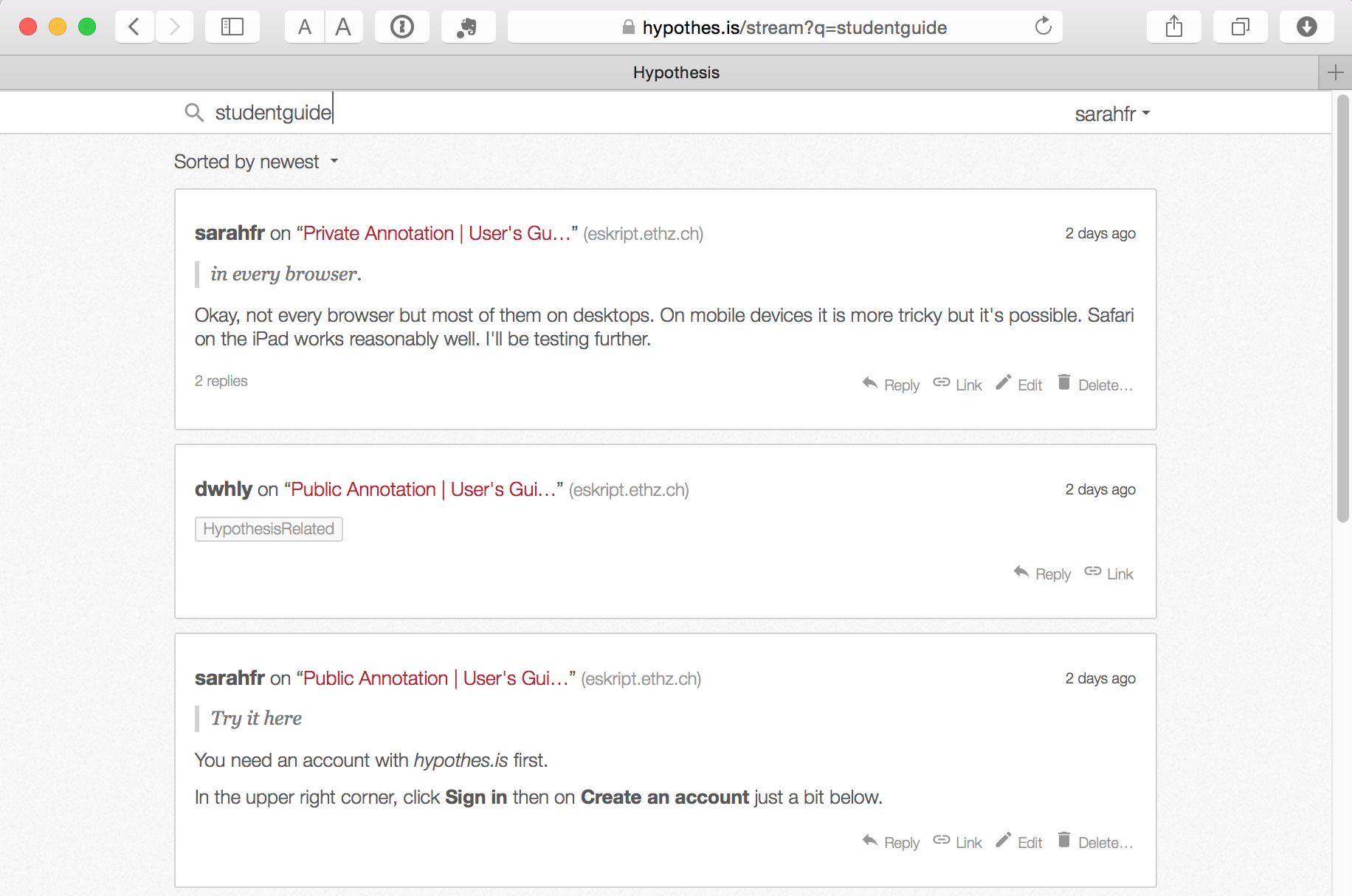Click the 2 days ago timestamp on dwhly's card

click(1100, 489)
